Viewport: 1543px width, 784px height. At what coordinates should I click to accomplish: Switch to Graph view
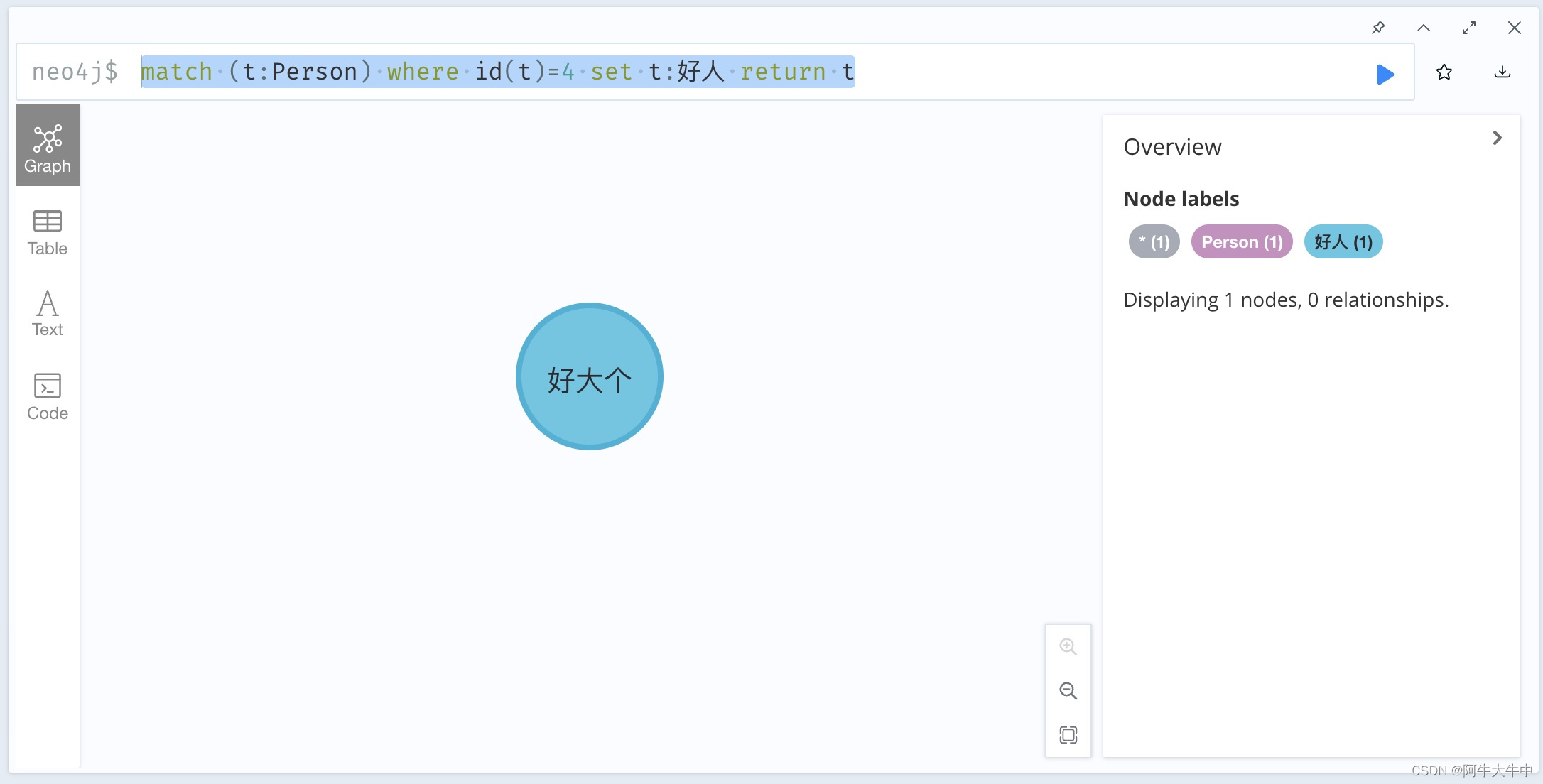click(48, 146)
